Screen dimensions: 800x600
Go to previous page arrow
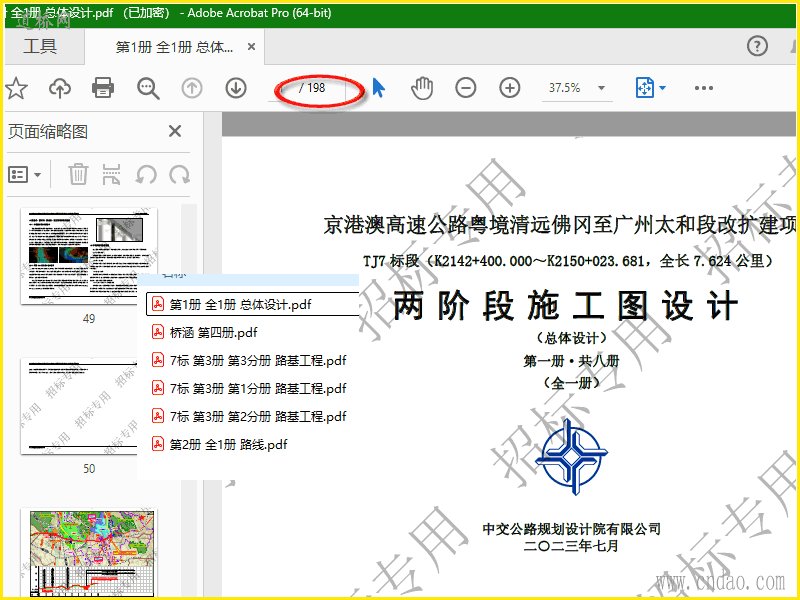[x=192, y=88]
